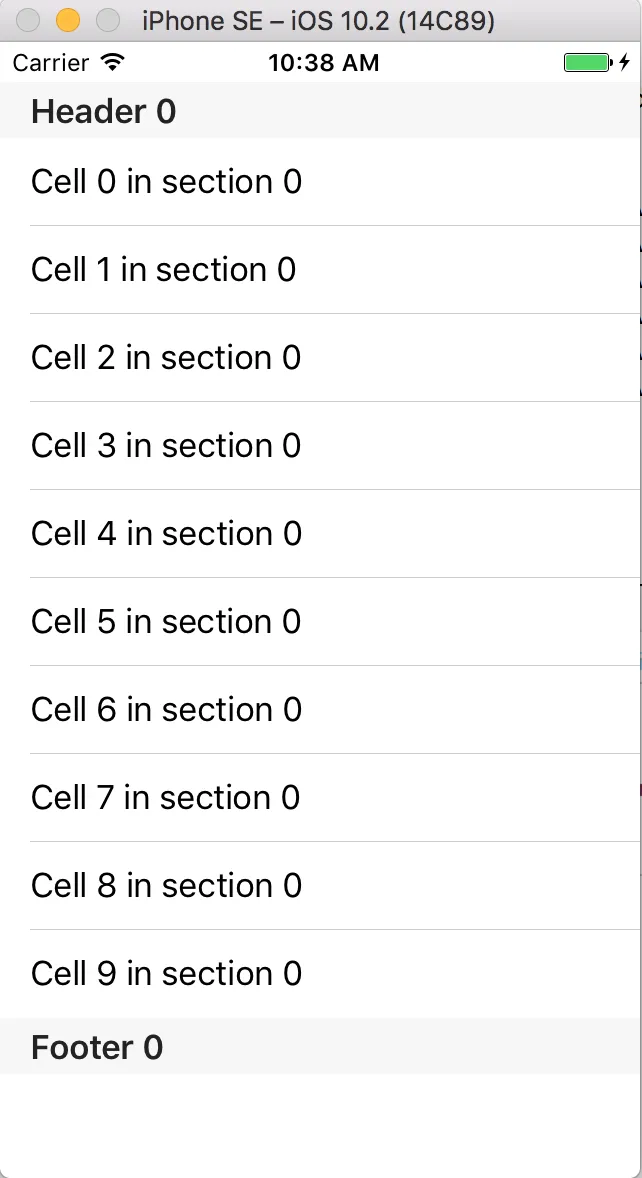Click the battery charging bolt icon
Viewport: 642px width, 1178px height.
[x=625, y=63]
